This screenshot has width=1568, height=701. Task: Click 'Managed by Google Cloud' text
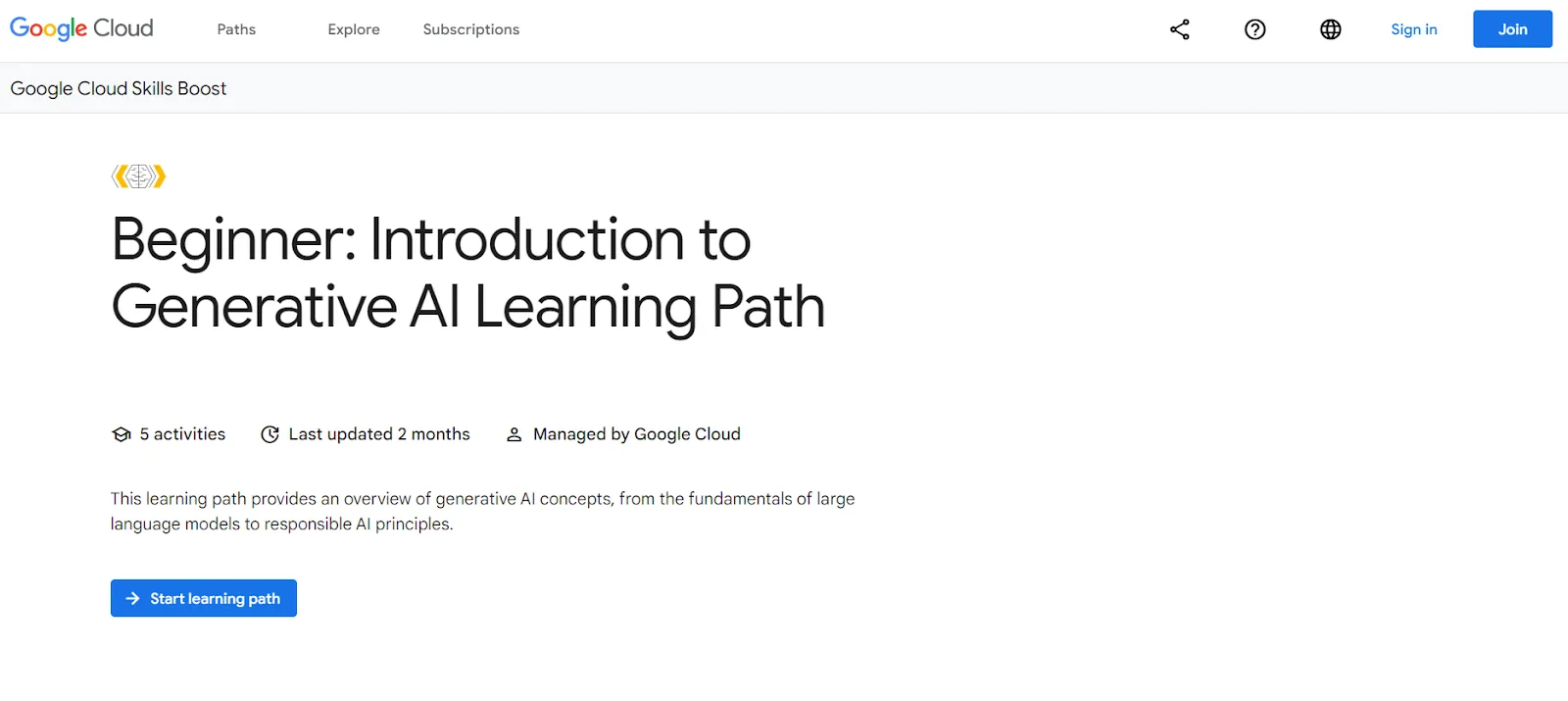(637, 434)
